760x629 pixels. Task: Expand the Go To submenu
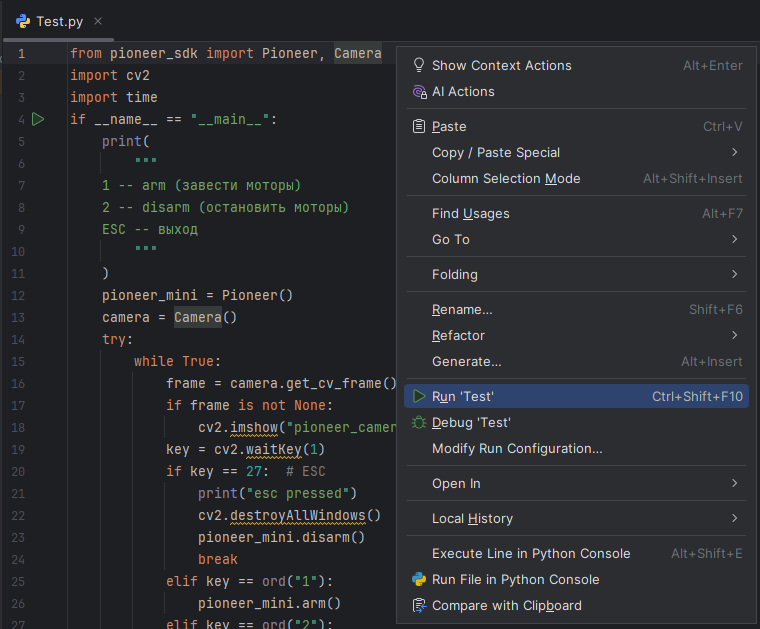735,239
